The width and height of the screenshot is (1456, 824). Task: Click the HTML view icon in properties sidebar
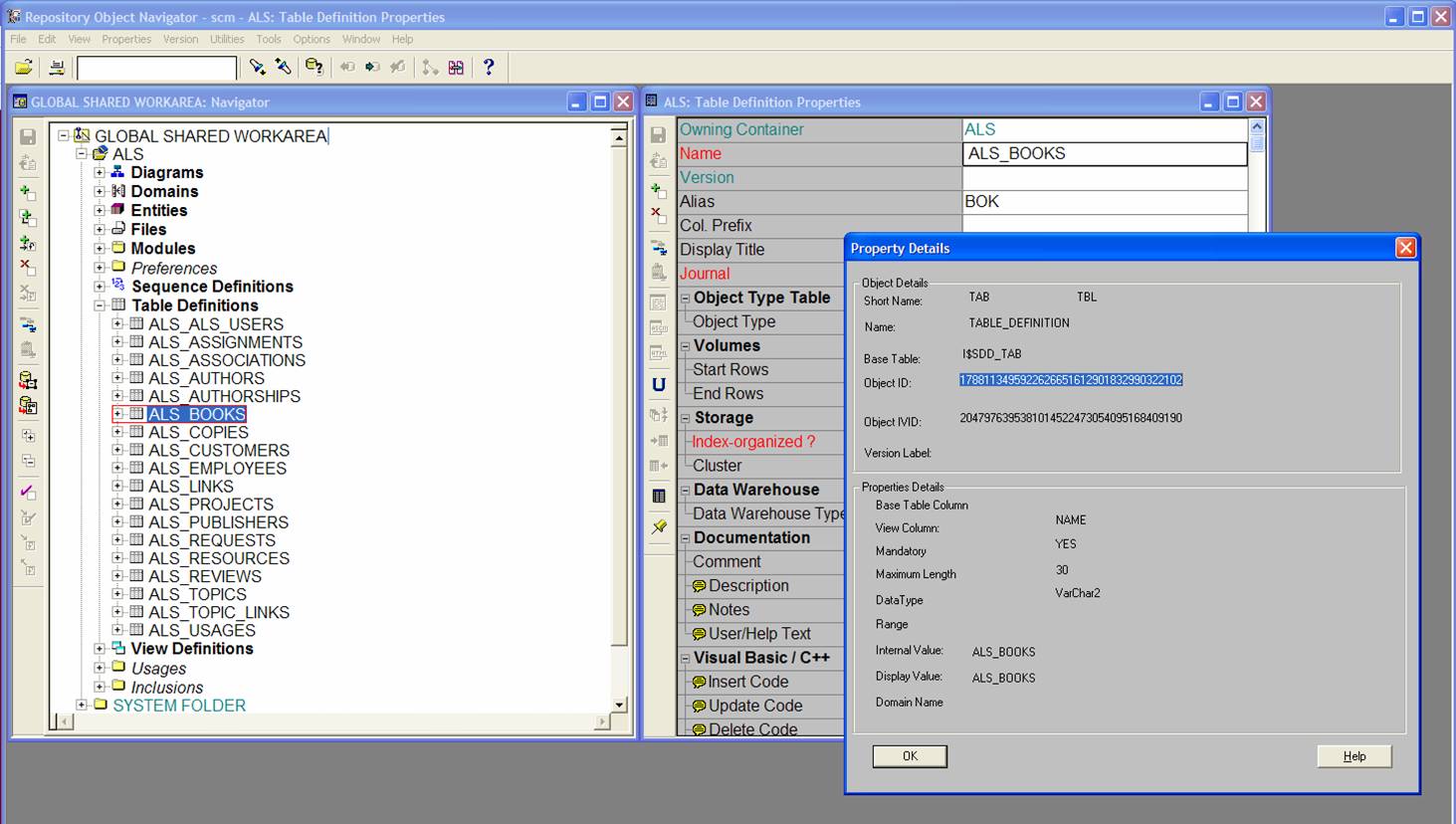(657, 350)
